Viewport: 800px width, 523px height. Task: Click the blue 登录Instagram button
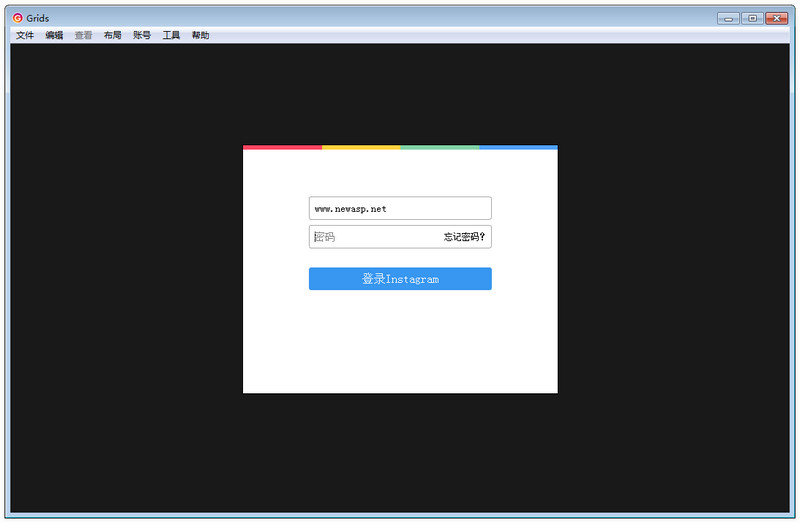(400, 279)
